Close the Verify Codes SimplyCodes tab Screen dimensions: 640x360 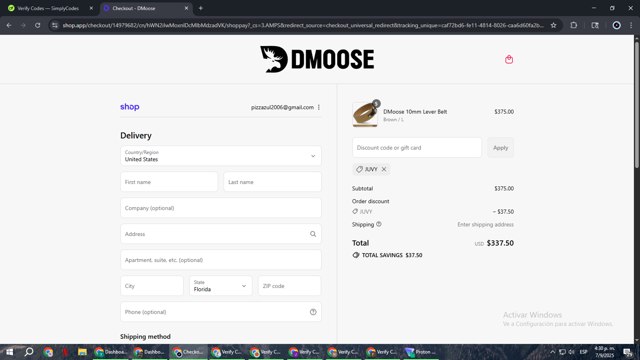(x=91, y=8)
